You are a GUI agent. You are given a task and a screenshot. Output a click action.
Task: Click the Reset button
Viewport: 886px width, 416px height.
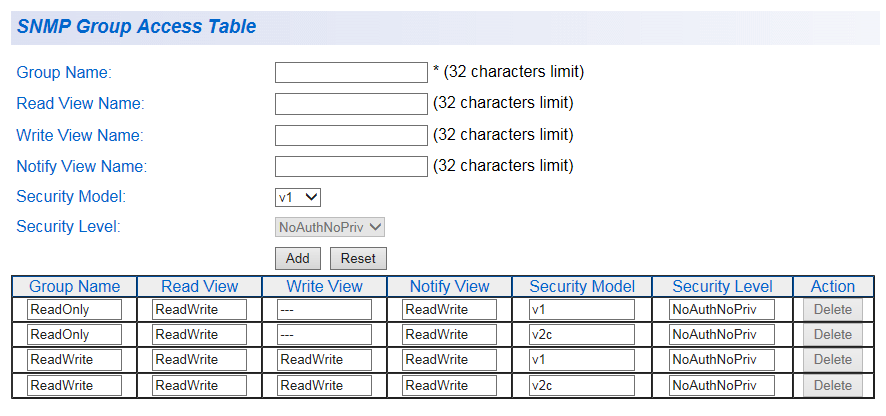[x=358, y=258]
